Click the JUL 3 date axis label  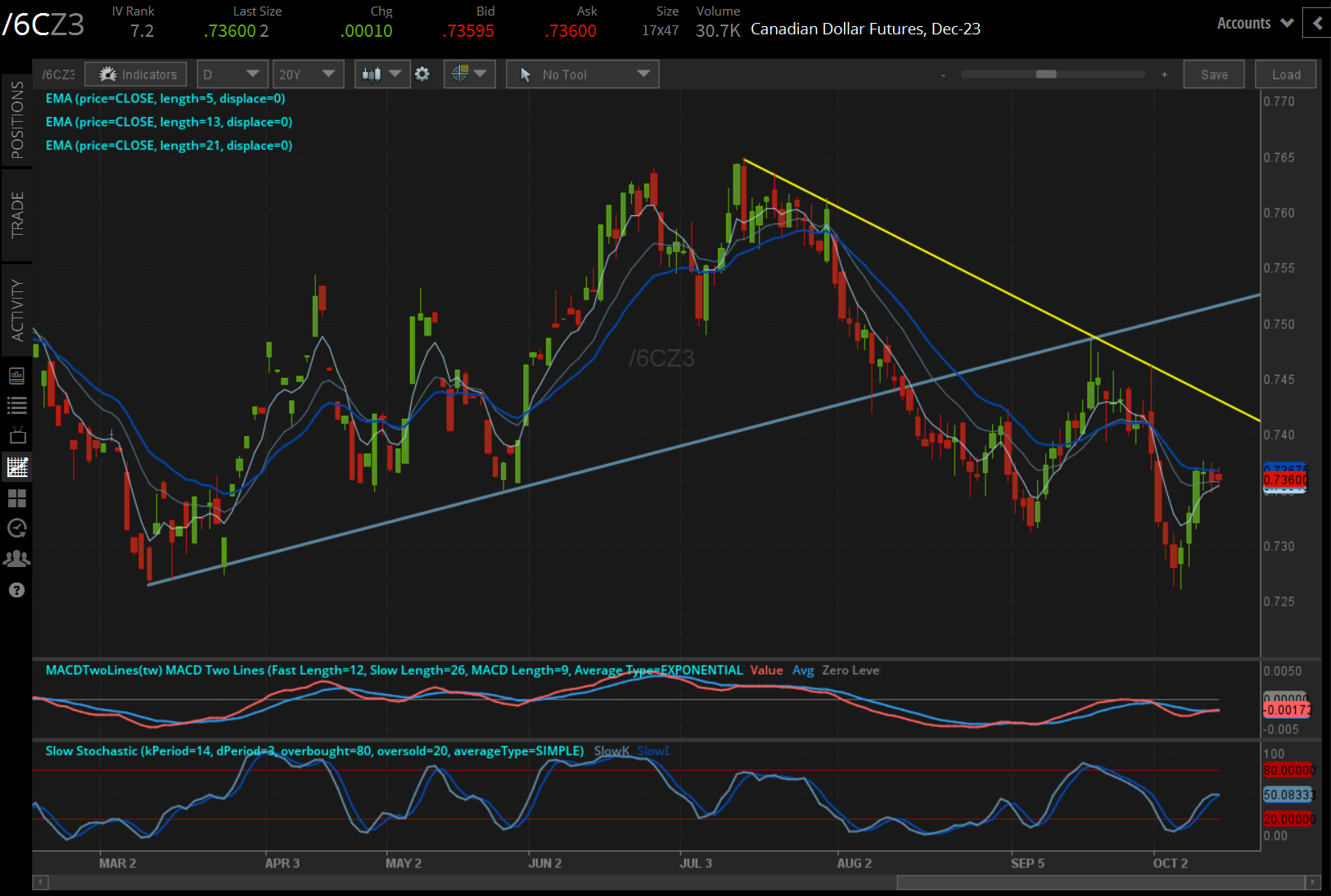pos(696,863)
